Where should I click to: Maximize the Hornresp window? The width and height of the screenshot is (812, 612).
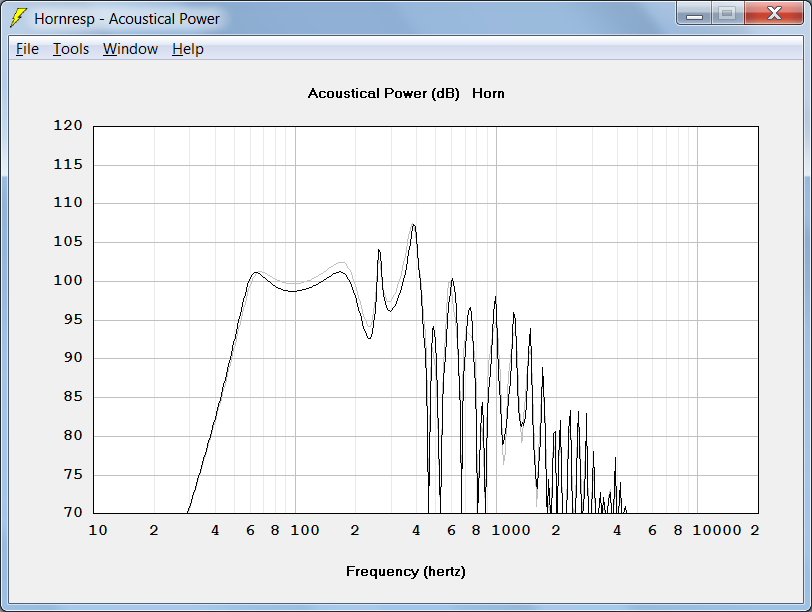[728, 13]
